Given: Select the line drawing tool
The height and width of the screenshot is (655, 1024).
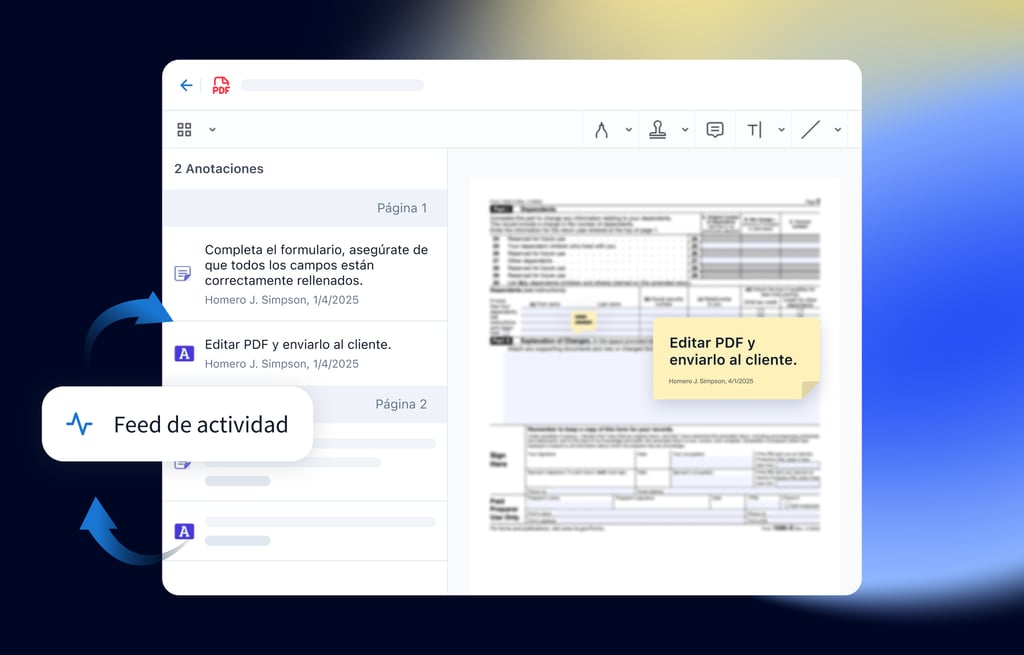Looking at the screenshot, I should coord(811,130).
